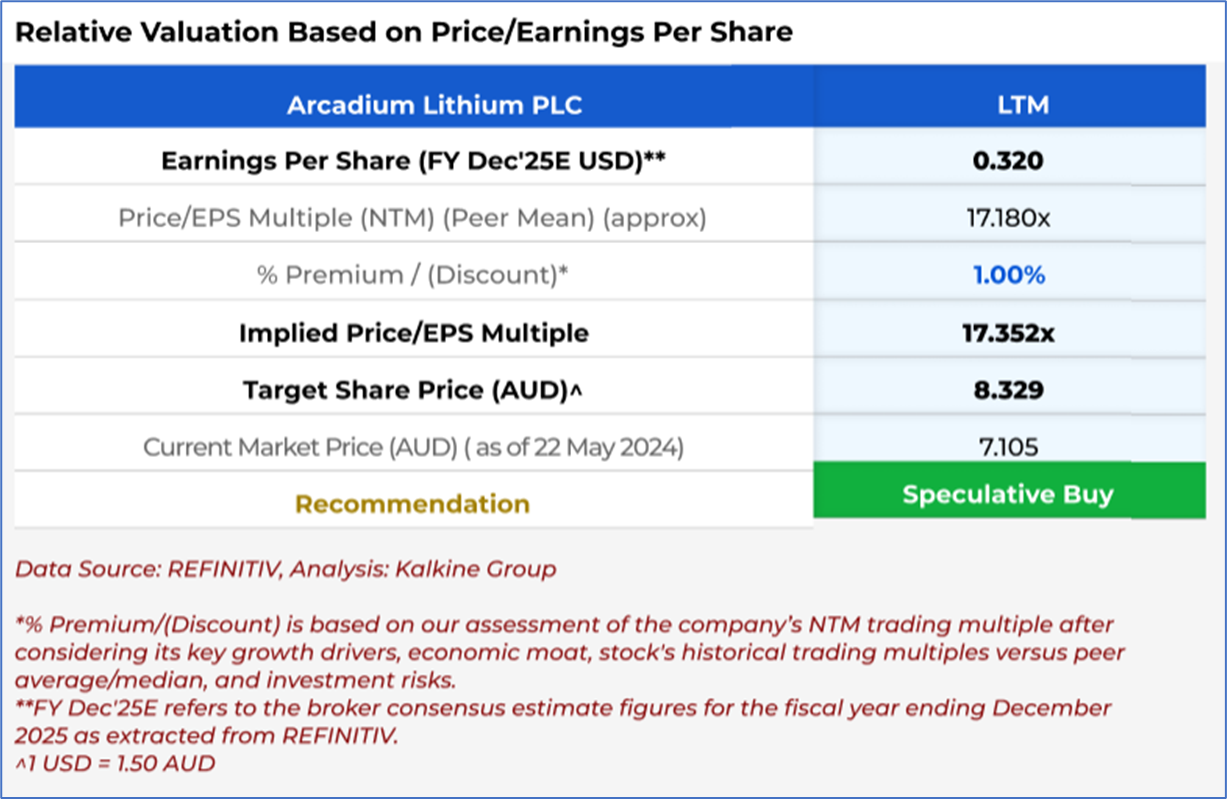Click the 17.352x implied multiple value
The width and height of the screenshot is (1227, 799).
(1008, 332)
